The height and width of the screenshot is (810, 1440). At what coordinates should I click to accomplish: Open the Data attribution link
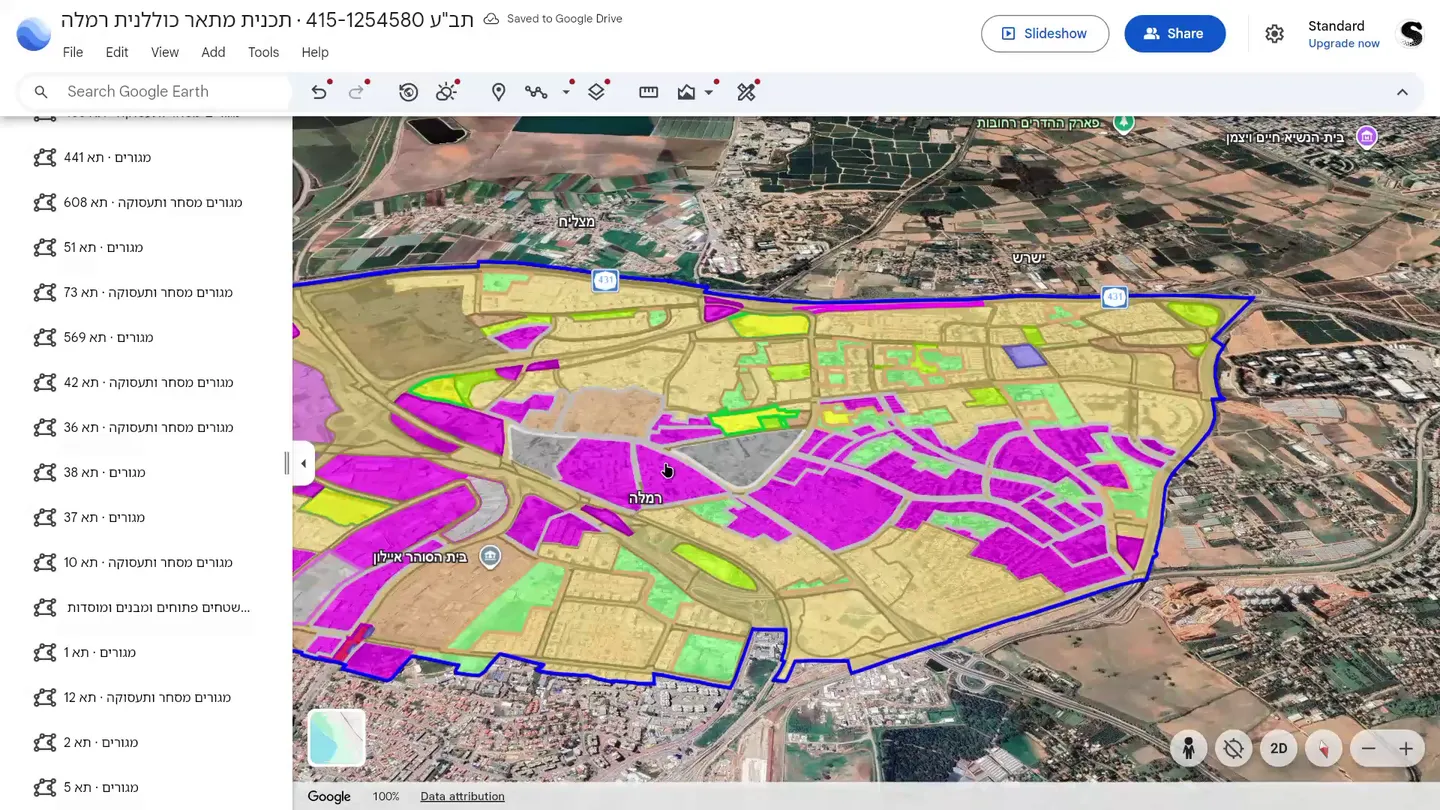(462, 796)
